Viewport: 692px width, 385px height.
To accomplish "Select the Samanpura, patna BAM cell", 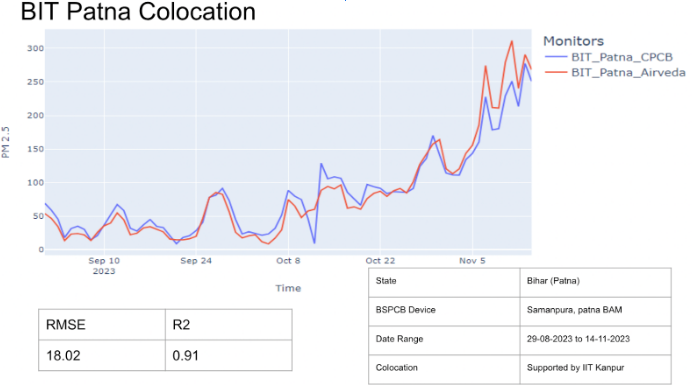I will point(595,311).
